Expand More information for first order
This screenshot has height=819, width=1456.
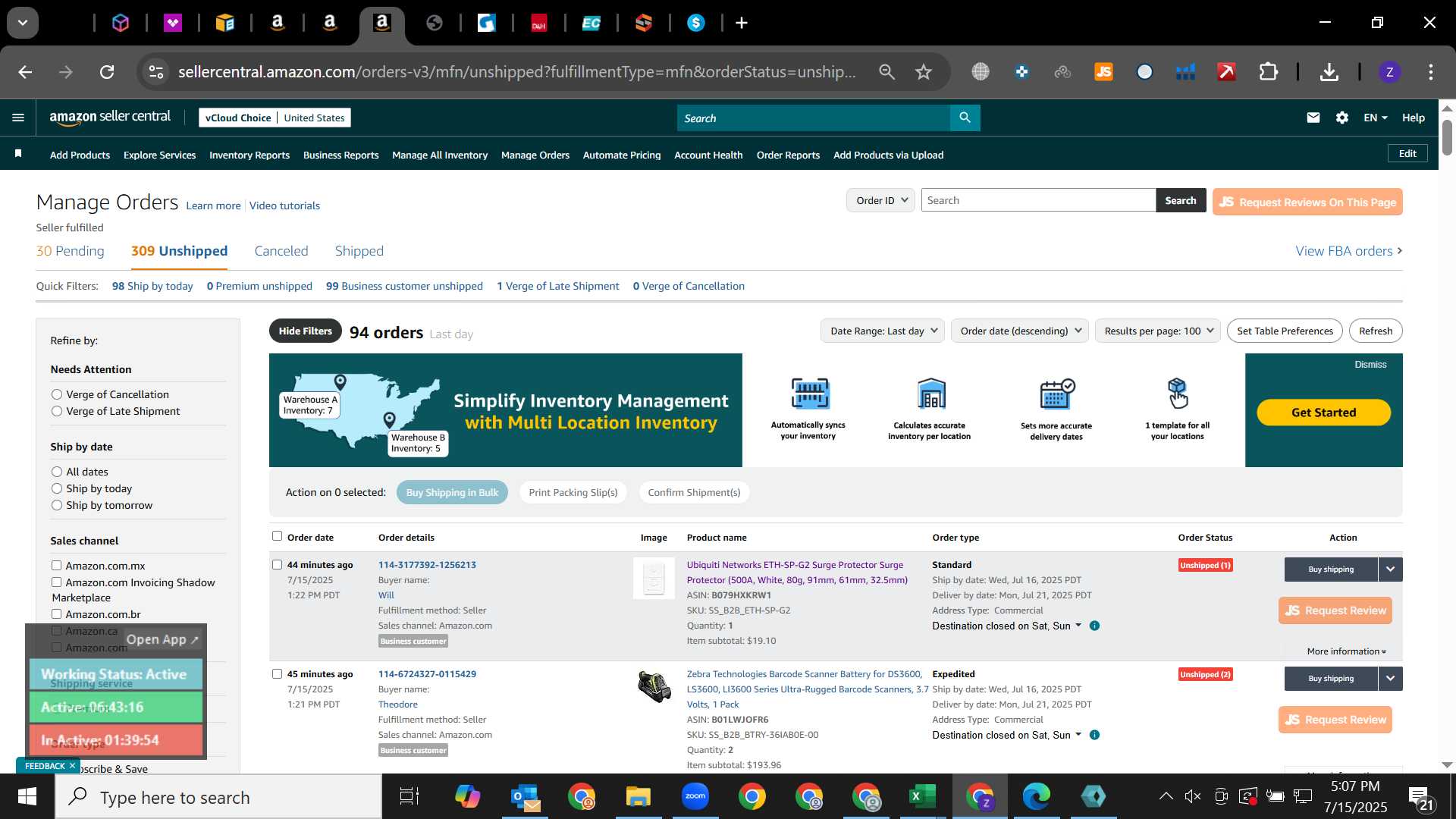pos(1346,651)
